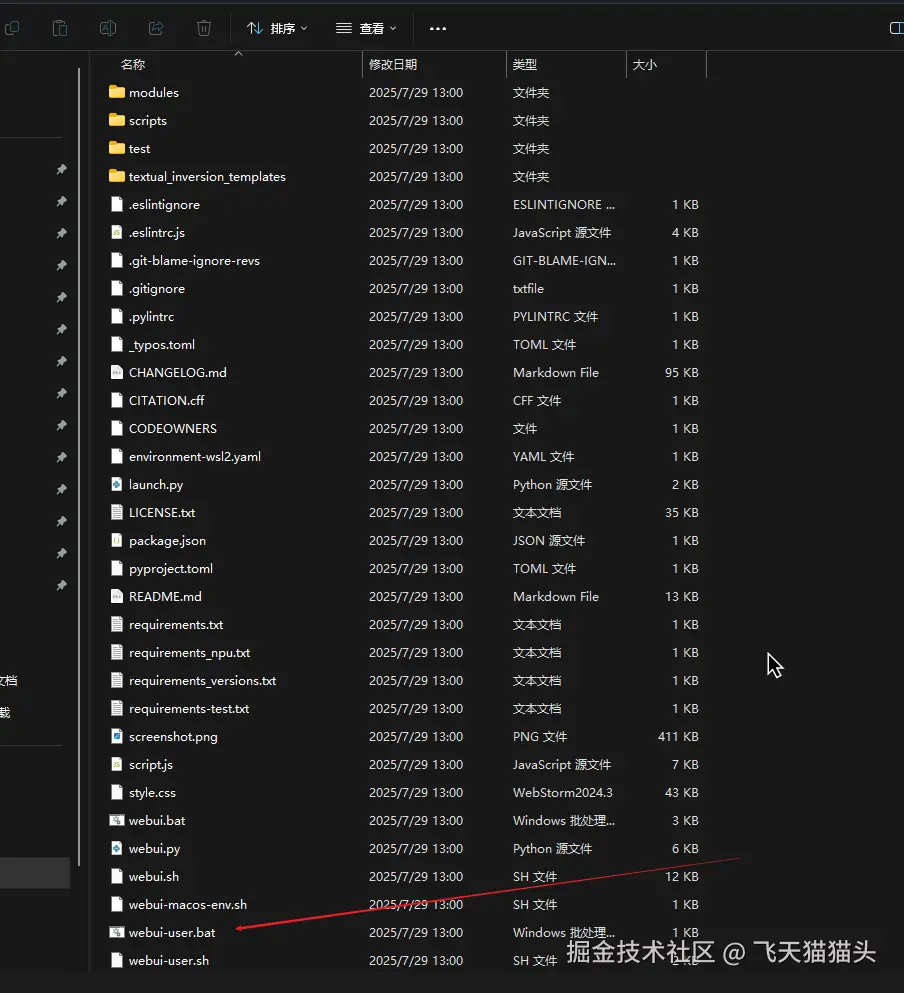Screen dimensions: 904x993
Task: Select the webui-user.sh file name
Action: point(169,961)
